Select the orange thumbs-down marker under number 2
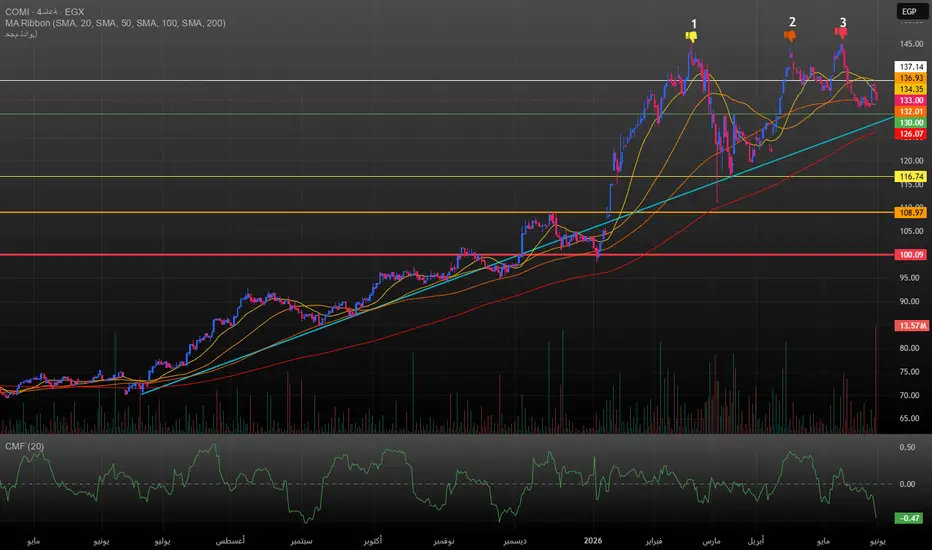Screen dimensions: 932x550 click(x=790, y=36)
